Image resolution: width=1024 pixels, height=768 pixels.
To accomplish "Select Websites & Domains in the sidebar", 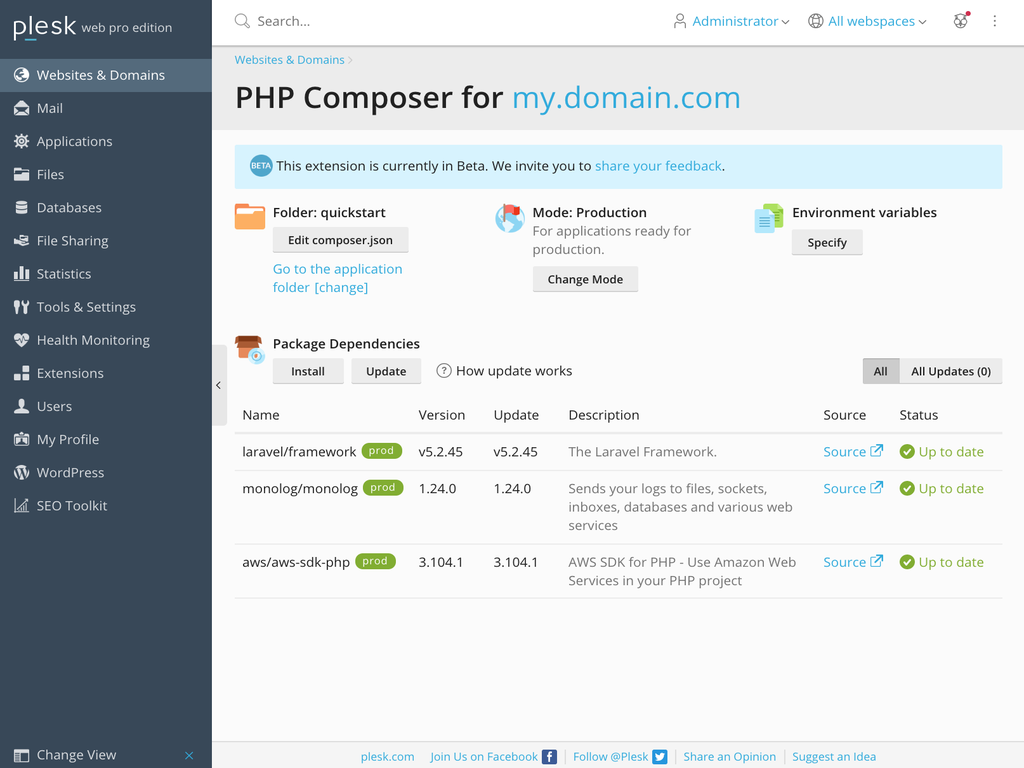I will point(22,74).
